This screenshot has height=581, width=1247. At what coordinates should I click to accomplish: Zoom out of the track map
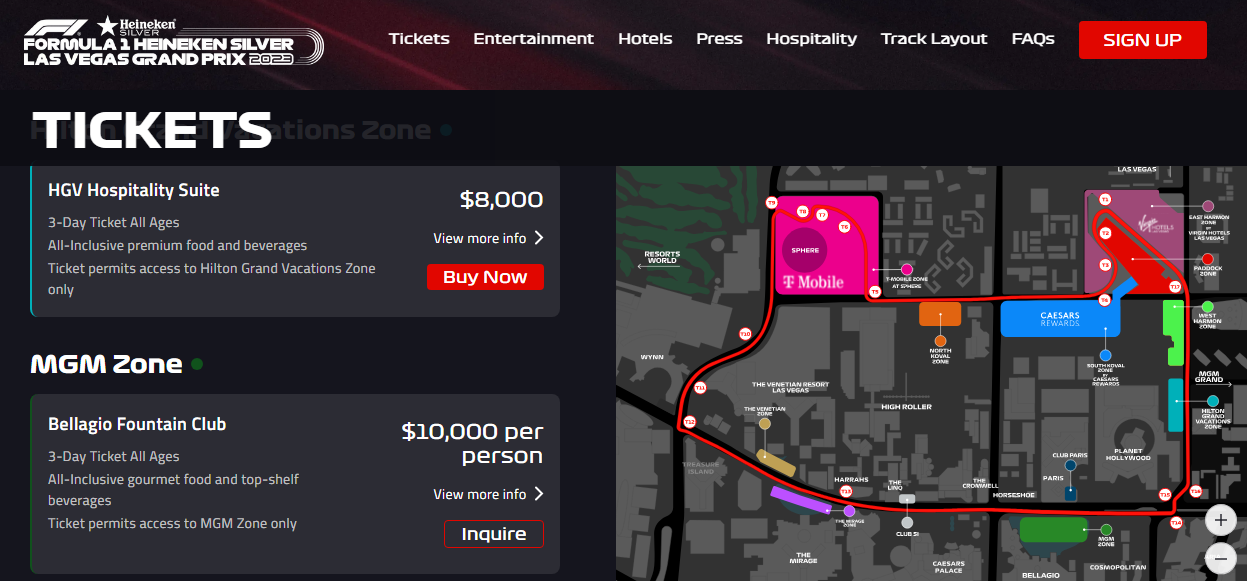click(x=1220, y=558)
